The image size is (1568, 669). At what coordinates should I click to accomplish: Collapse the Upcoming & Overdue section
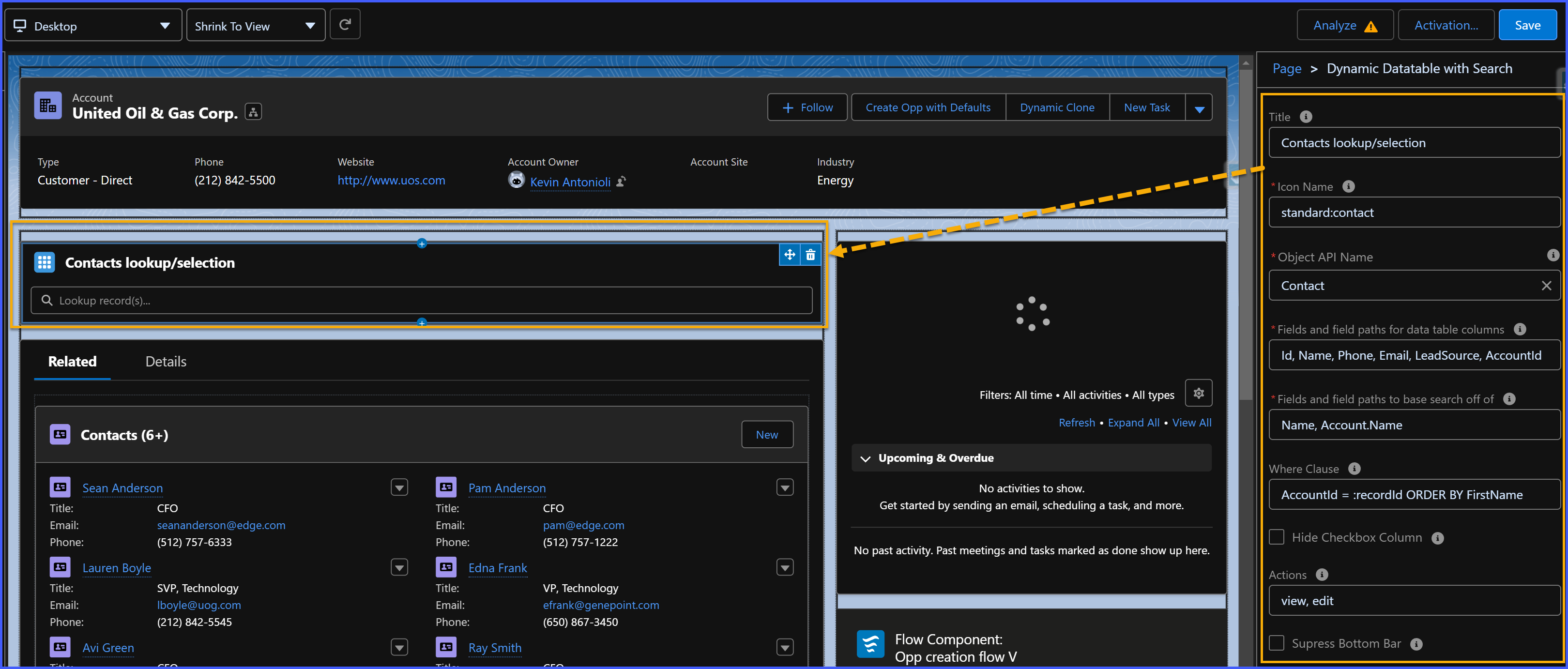(x=866, y=458)
